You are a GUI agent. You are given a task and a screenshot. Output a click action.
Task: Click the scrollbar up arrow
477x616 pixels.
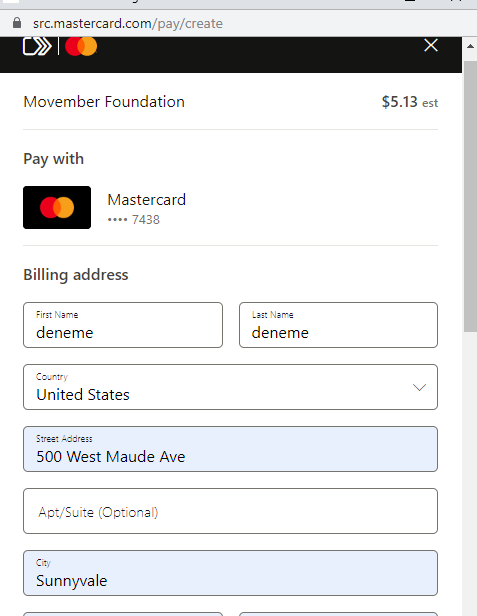point(470,46)
